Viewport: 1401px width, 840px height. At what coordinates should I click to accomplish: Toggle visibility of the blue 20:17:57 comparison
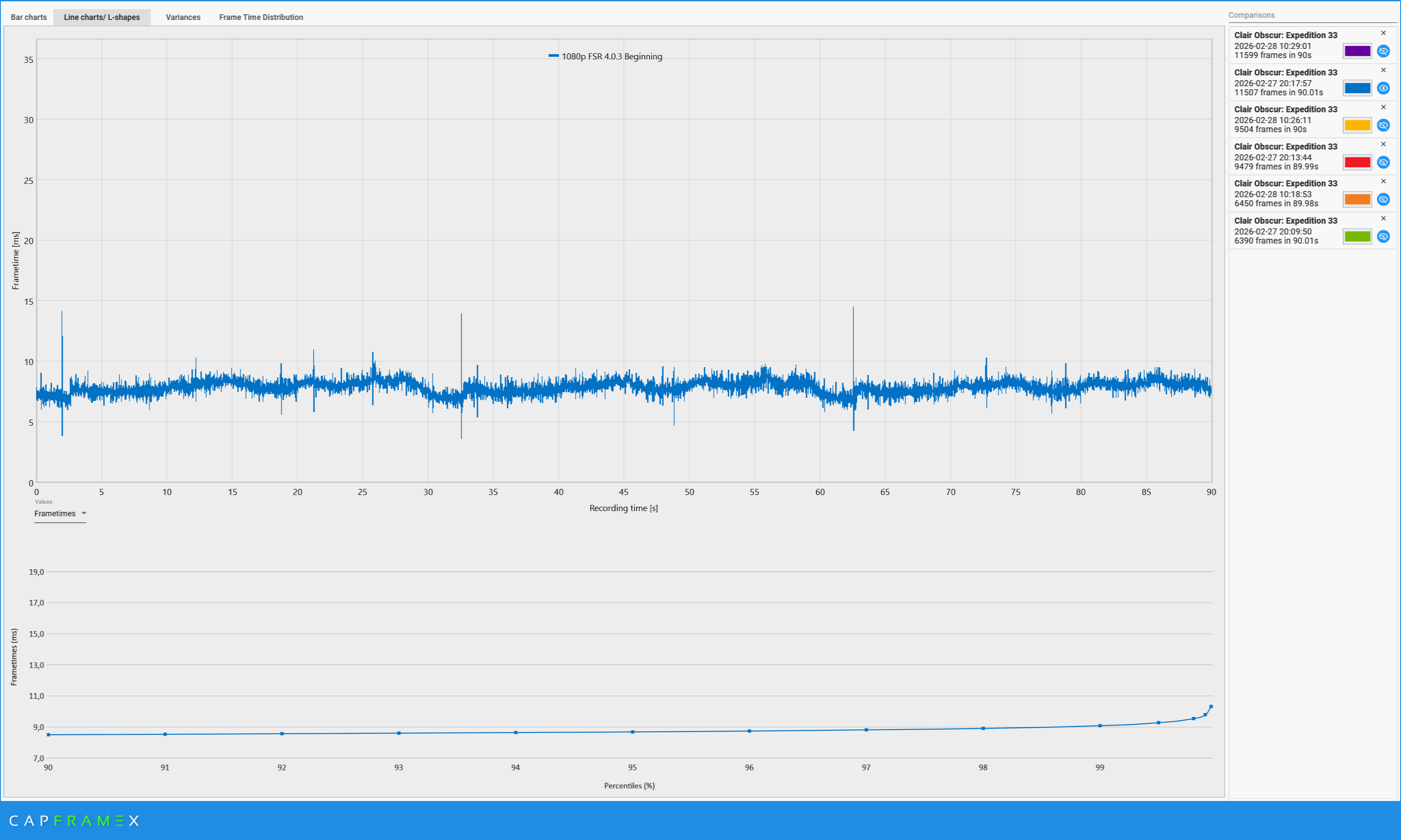pos(1384,88)
